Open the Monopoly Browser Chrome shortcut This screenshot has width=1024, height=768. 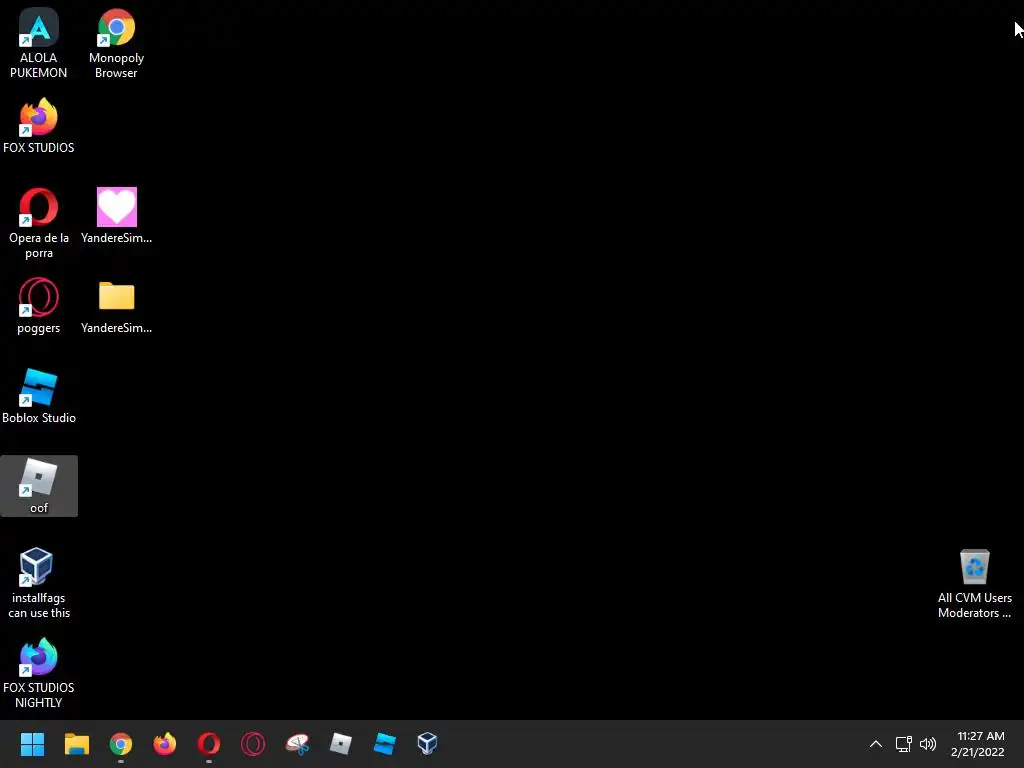(x=116, y=43)
